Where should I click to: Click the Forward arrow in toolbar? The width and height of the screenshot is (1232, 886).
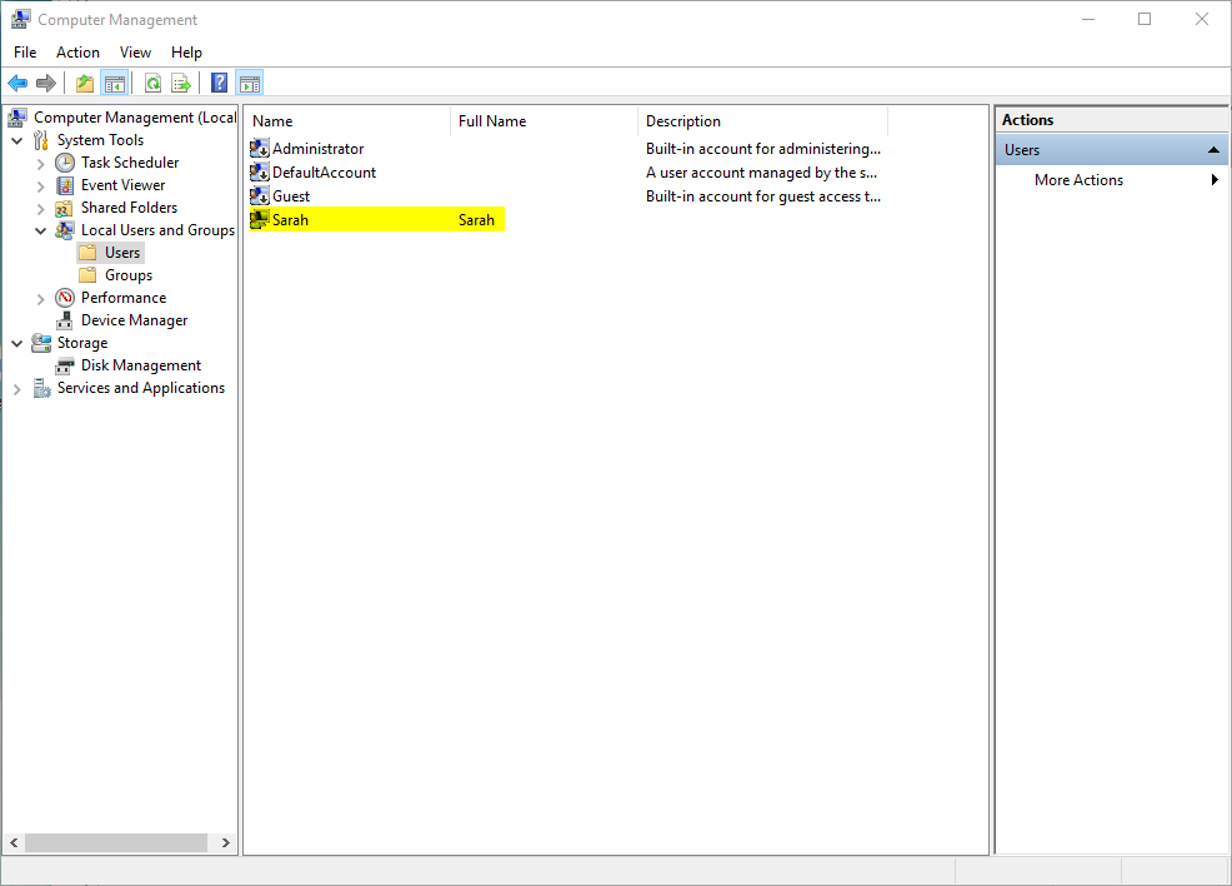tap(45, 83)
